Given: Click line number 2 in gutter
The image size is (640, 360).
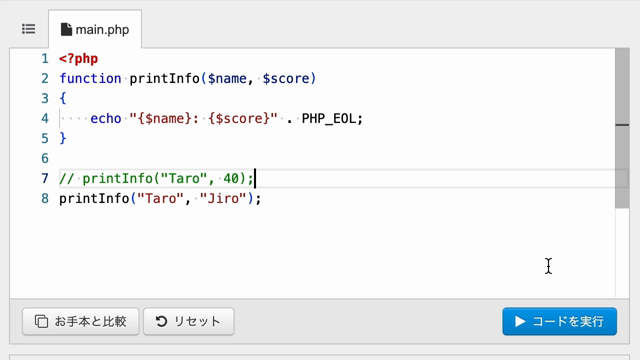Looking at the screenshot, I should click(44, 78).
